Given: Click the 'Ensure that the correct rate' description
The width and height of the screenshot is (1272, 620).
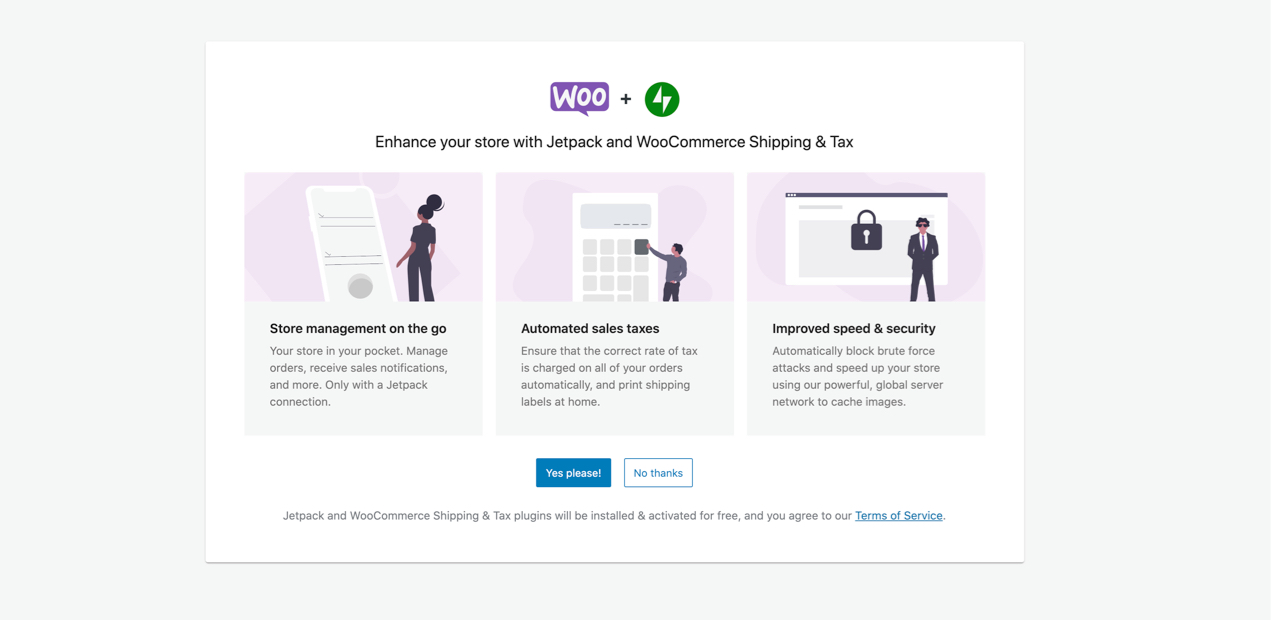Looking at the screenshot, I should 609,376.
